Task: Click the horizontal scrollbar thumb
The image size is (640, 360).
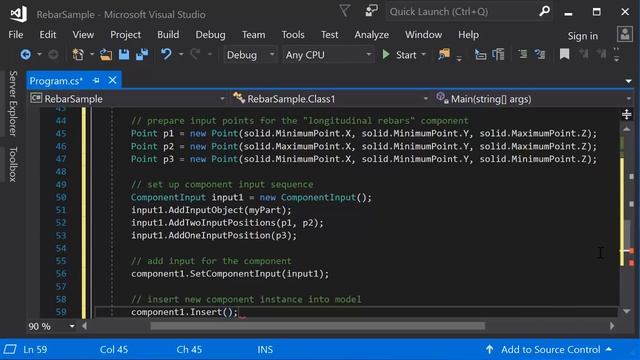Action: [318, 326]
